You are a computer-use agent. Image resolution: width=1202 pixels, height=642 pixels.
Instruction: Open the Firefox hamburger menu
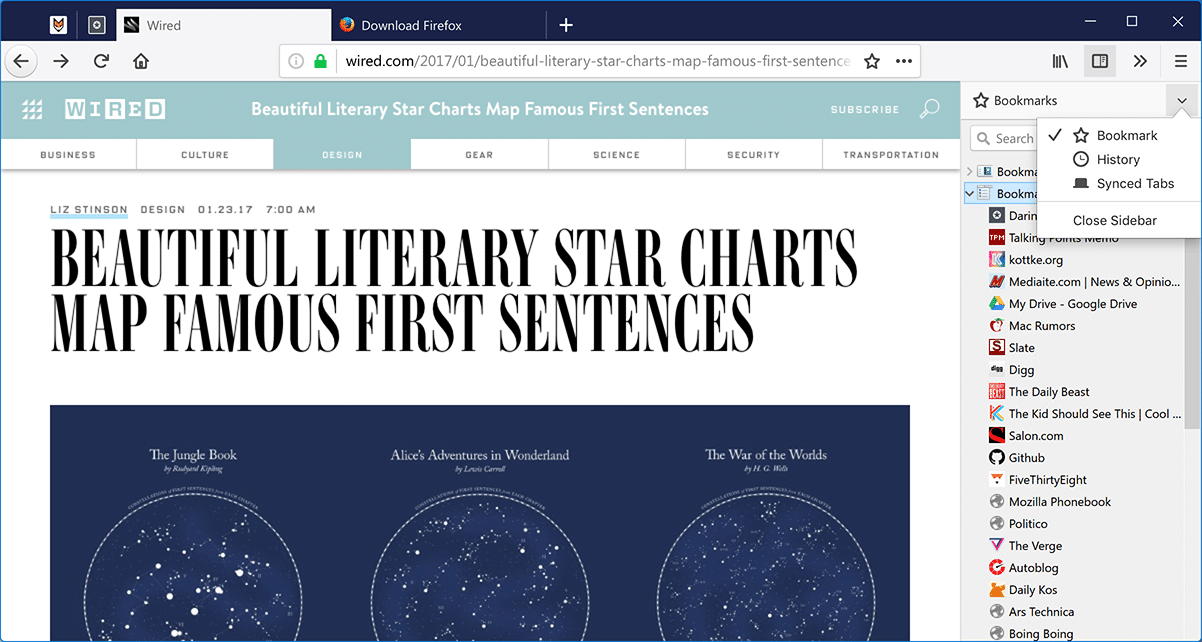click(x=1181, y=61)
